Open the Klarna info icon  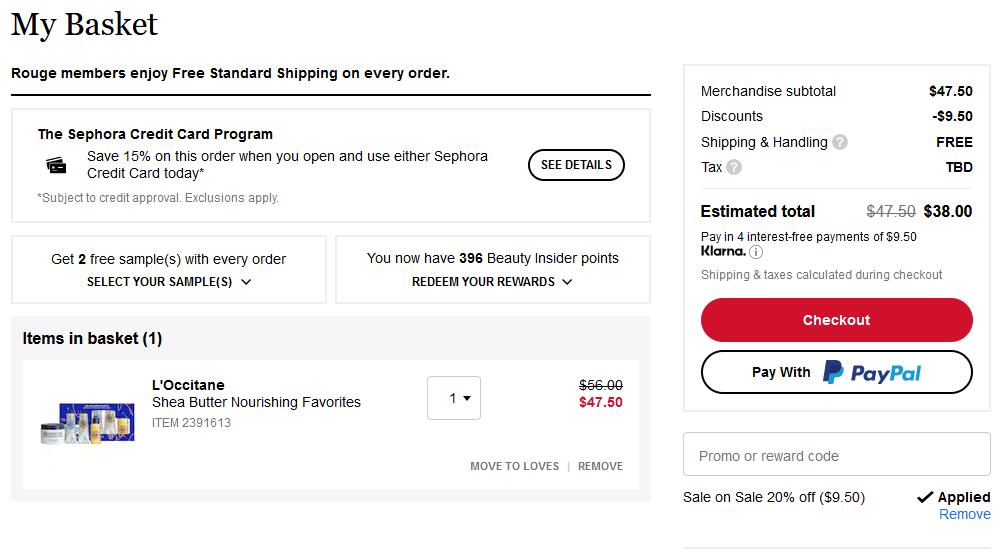[756, 252]
